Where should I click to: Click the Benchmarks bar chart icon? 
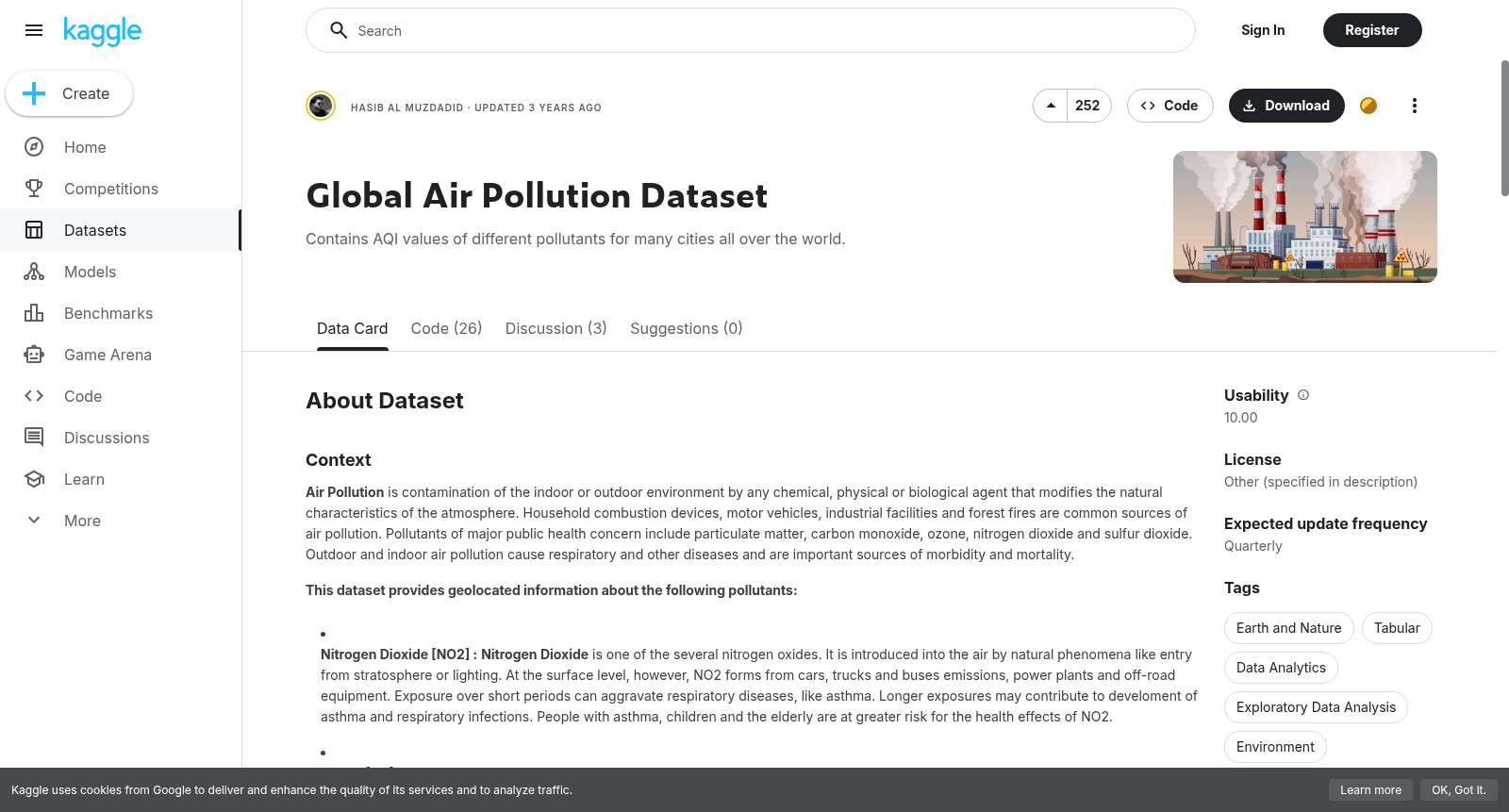(x=34, y=313)
